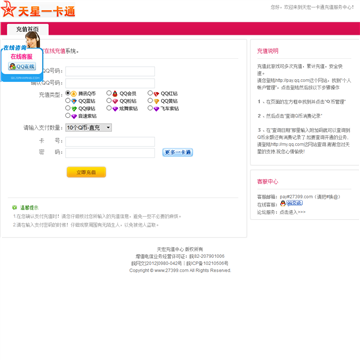Click the QQ粉钻 pink diamond icon
Screen dimensions: 360x360
pyautogui.click(x=115, y=101)
